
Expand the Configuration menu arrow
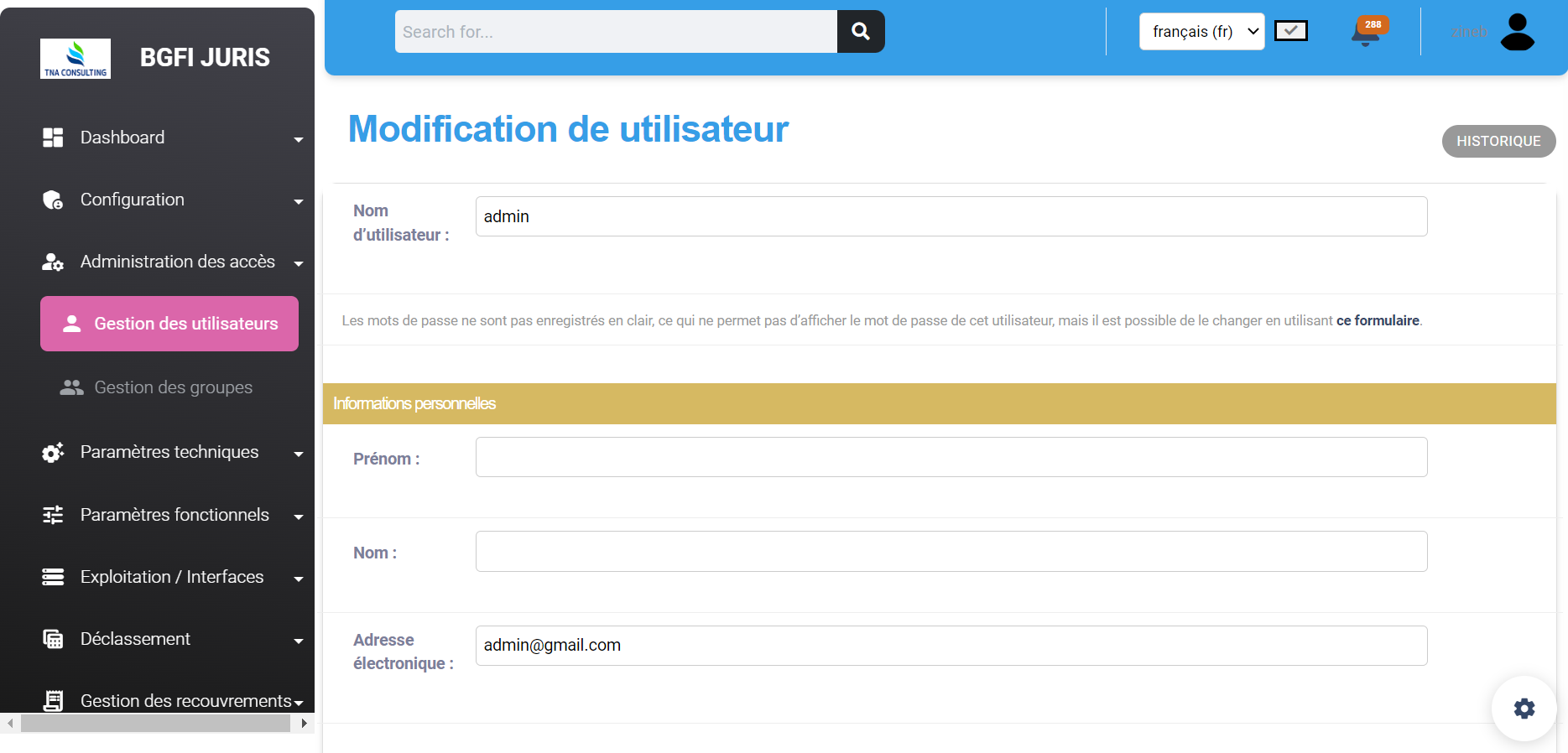(299, 201)
